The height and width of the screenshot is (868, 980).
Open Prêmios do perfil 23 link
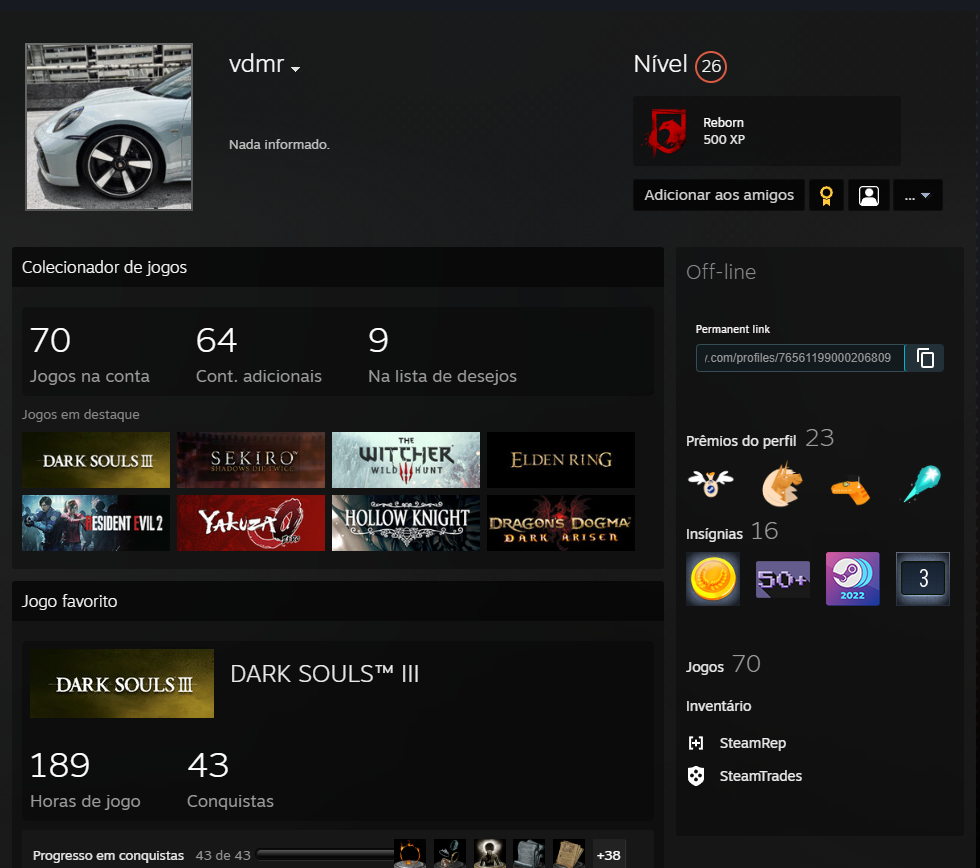760,439
